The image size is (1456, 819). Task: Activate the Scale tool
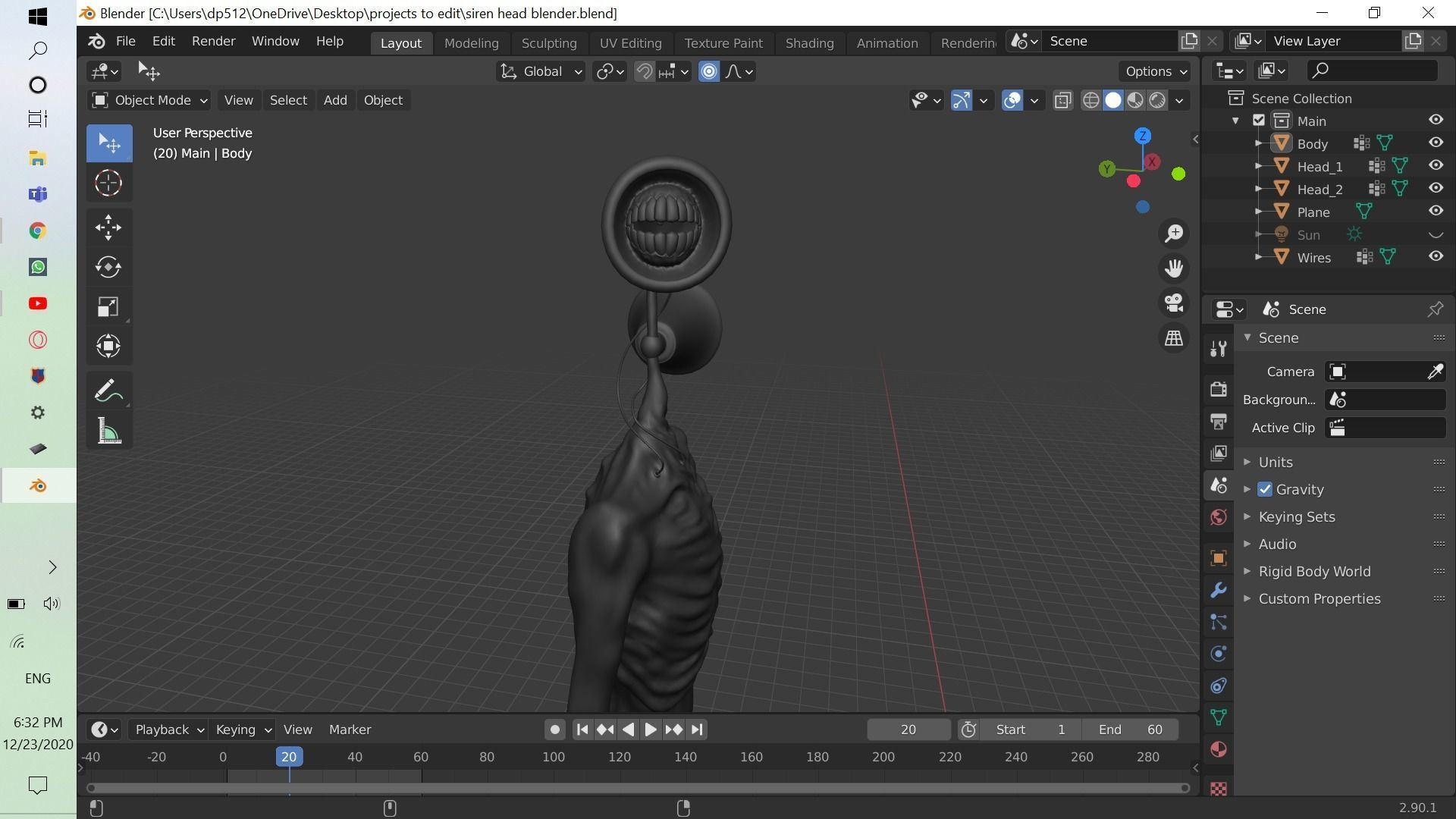pyautogui.click(x=108, y=306)
